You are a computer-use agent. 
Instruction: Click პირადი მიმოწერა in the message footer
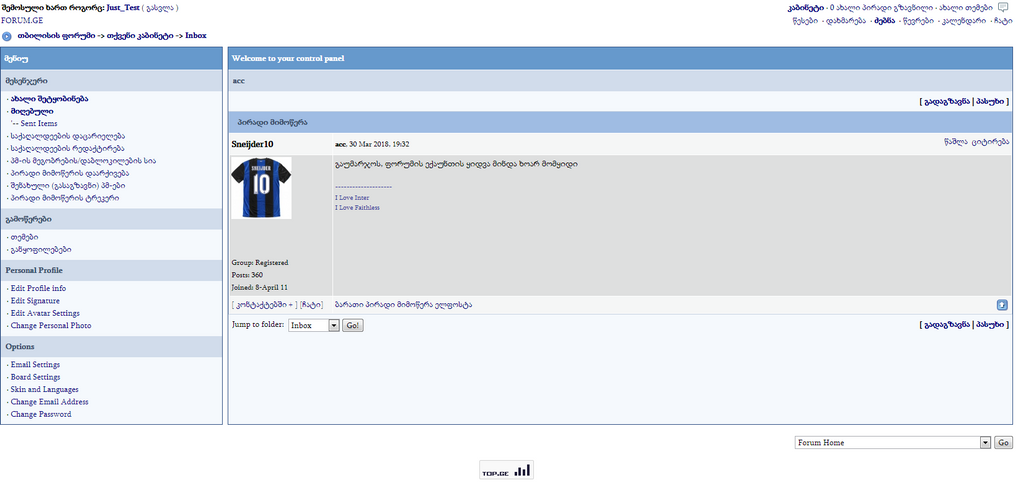point(398,304)
